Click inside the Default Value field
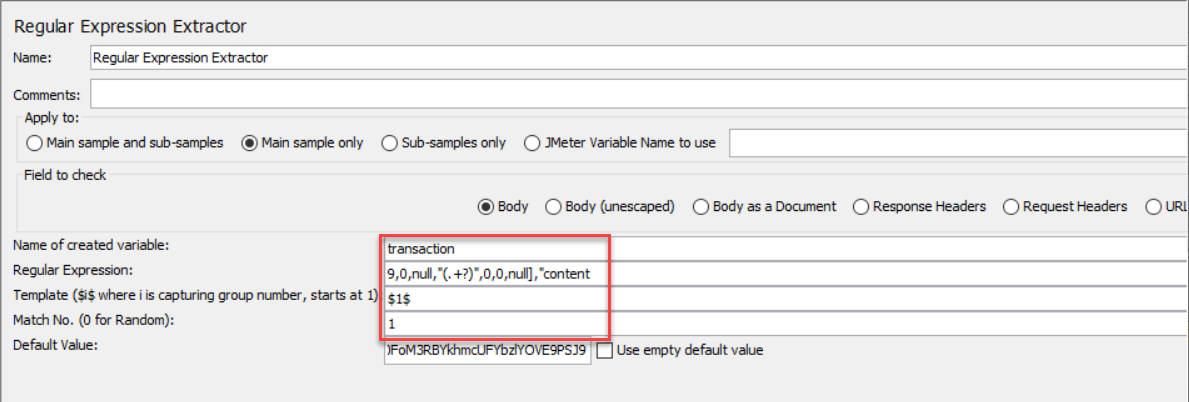 (487, 351)
